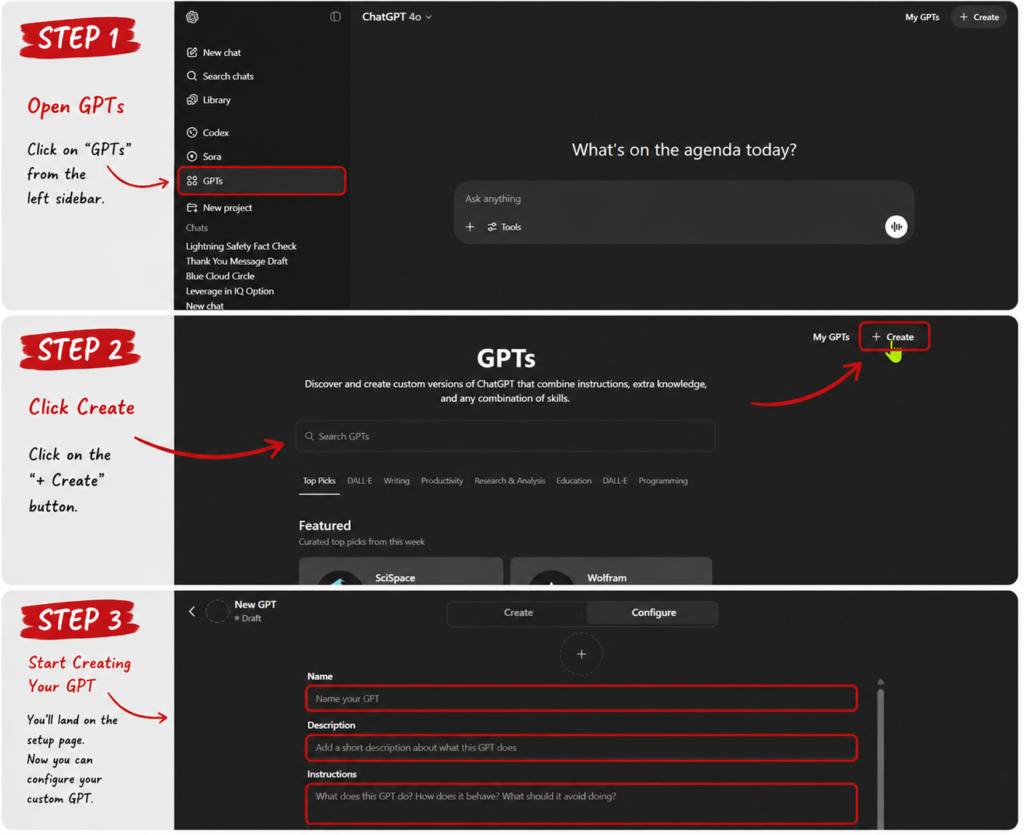Click the Instructions text area
This screenshot has height=835, width=1024.
[581, 804]
